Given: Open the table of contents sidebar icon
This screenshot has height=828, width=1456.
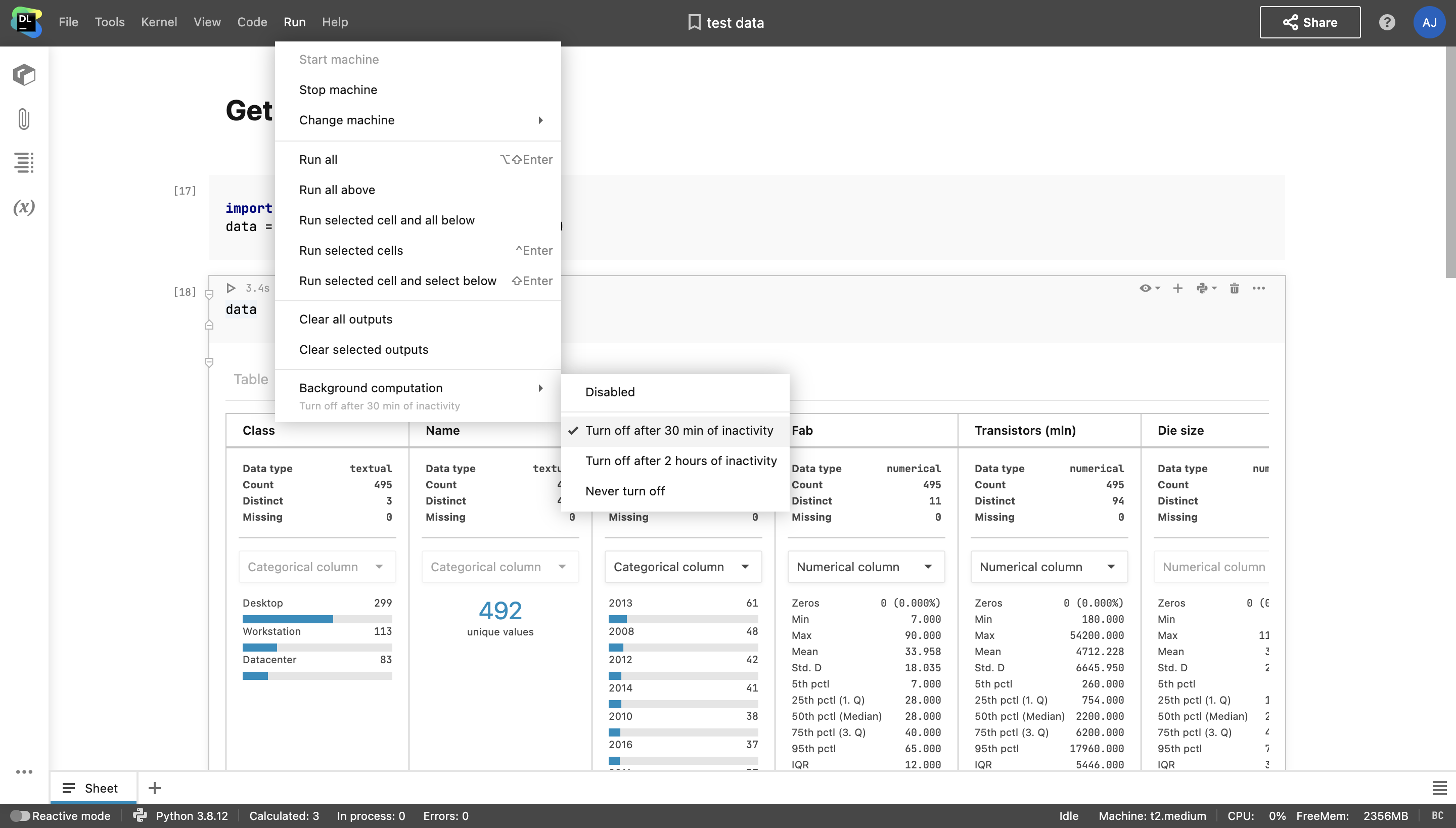Looking at the screenshot, I should click(x=24, y=163).
